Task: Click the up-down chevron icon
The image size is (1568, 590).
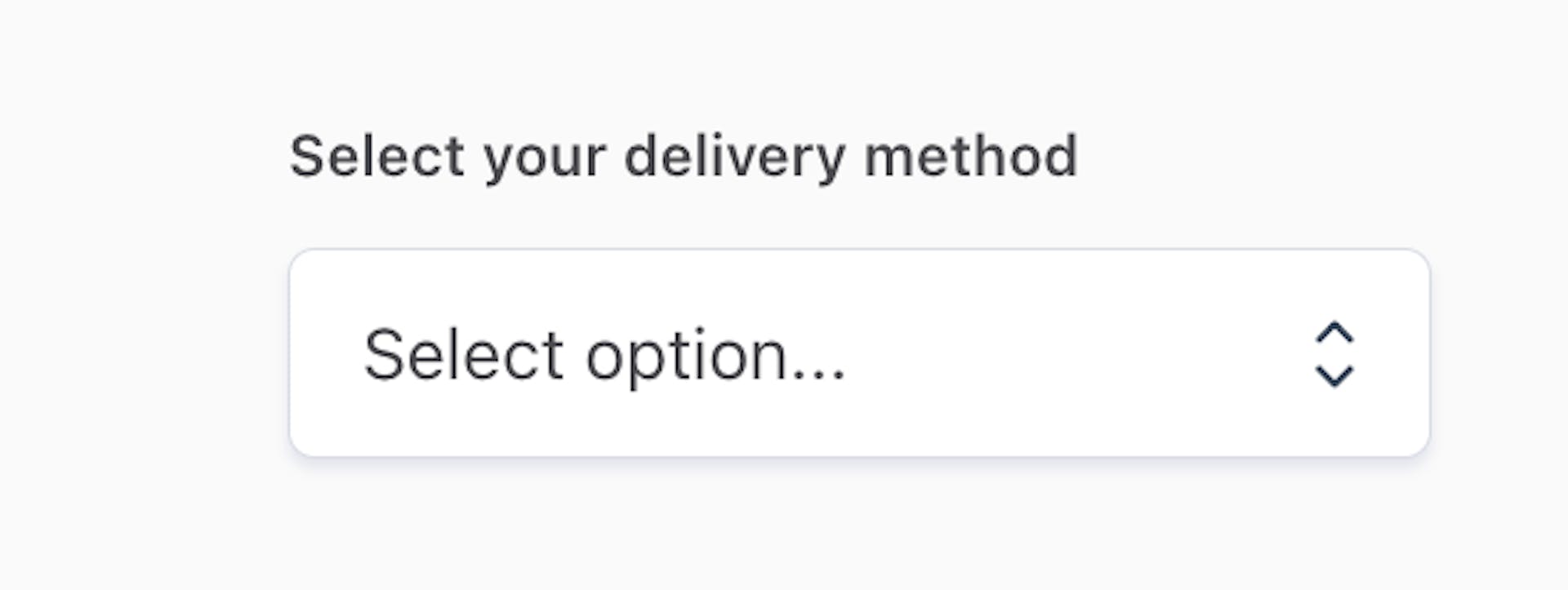Action: pos(1334,354)
